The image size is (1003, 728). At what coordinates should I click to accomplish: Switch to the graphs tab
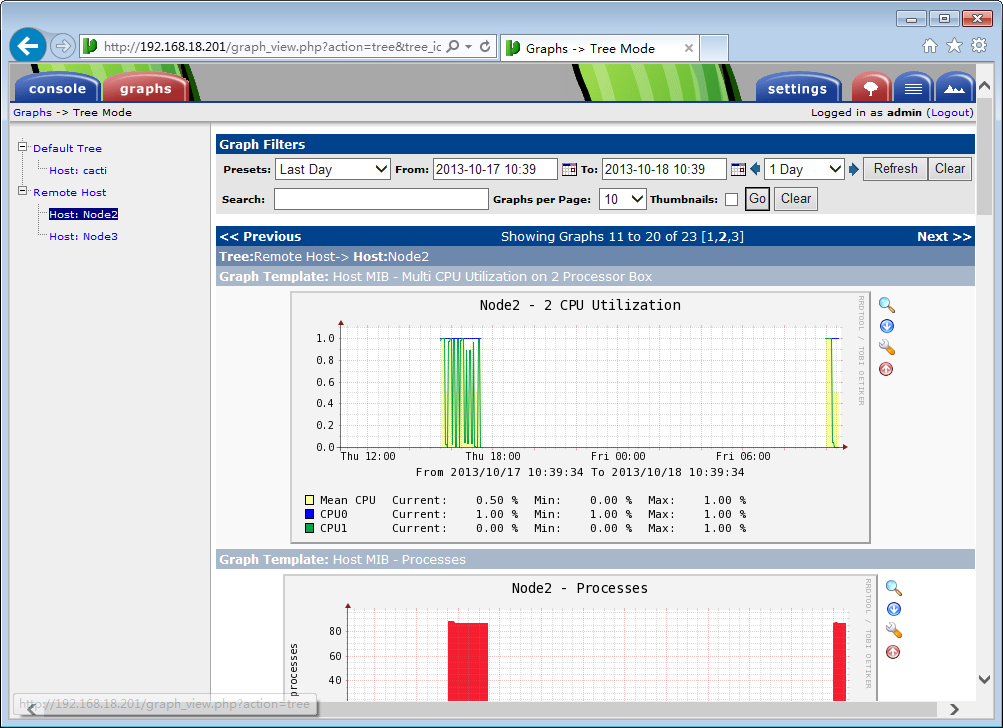(x=146, y=88)
